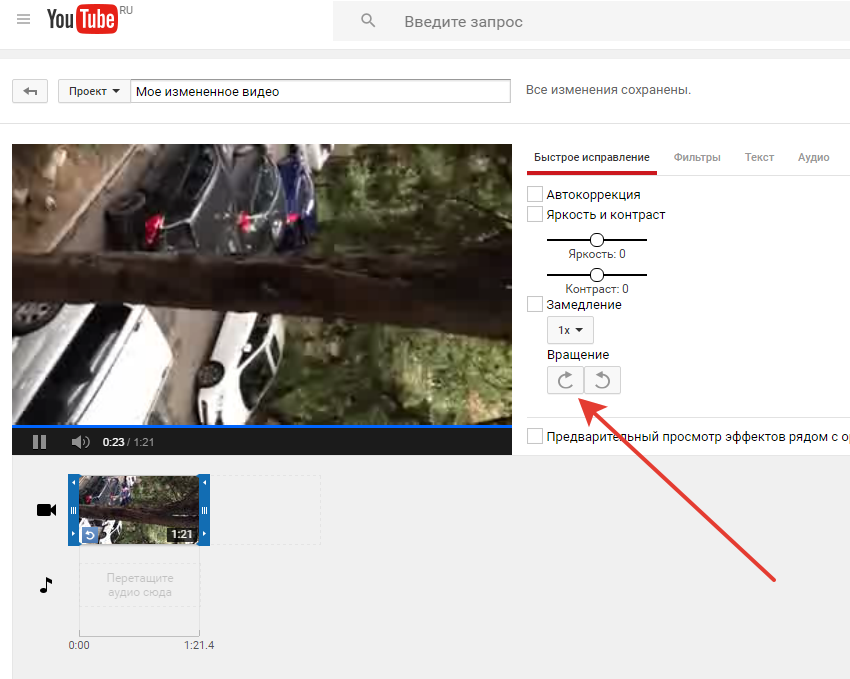The image size is (850, 679).
Task: Toggle the Яркость и контраст checkbox
Action: click(535, 214)
